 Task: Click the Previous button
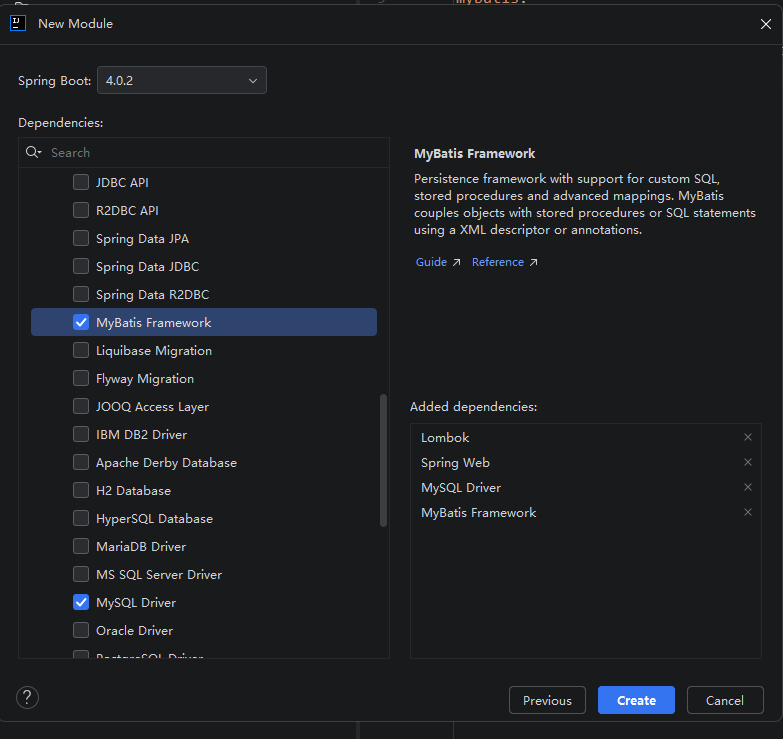pyautogui.click(x=547, y=700)
